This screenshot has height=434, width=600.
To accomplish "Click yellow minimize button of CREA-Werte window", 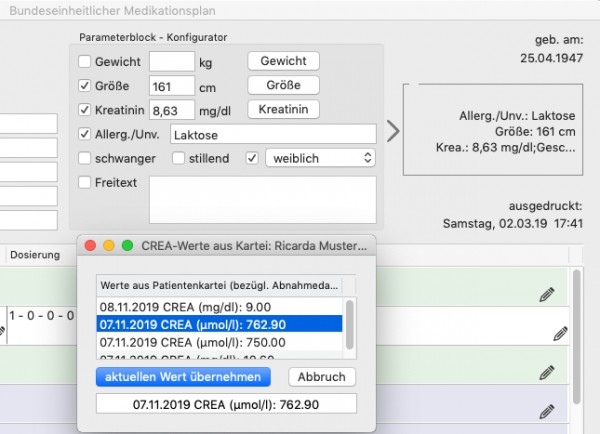I will [109, 246].
